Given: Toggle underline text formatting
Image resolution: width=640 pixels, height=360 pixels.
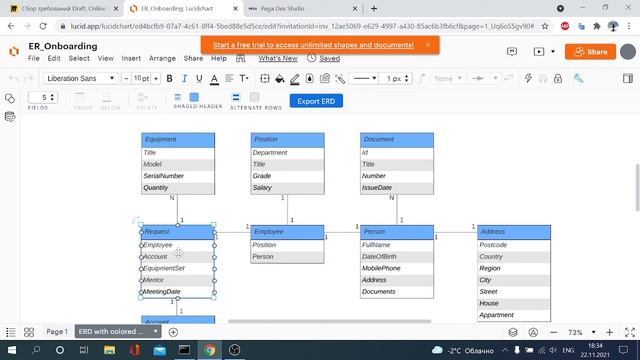Looking at the screenshot, I should tap(199, 78).
